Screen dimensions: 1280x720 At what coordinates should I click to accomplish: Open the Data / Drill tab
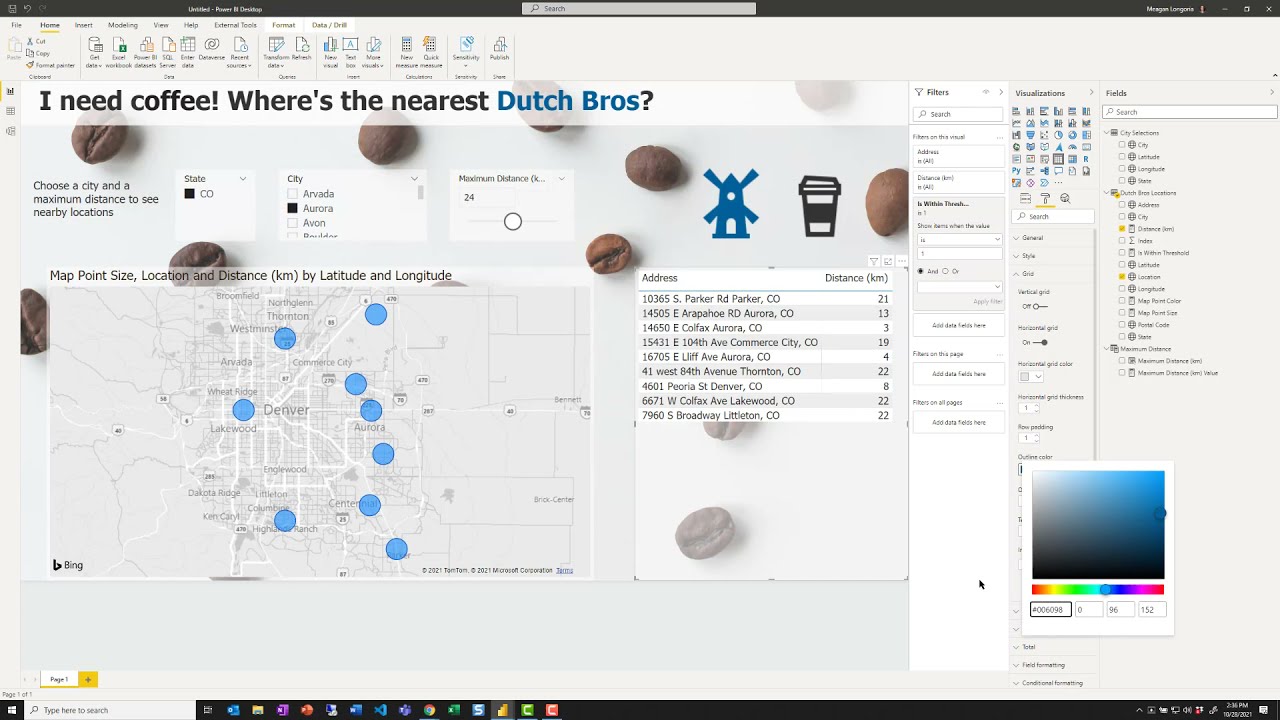(x=329, y=25)
